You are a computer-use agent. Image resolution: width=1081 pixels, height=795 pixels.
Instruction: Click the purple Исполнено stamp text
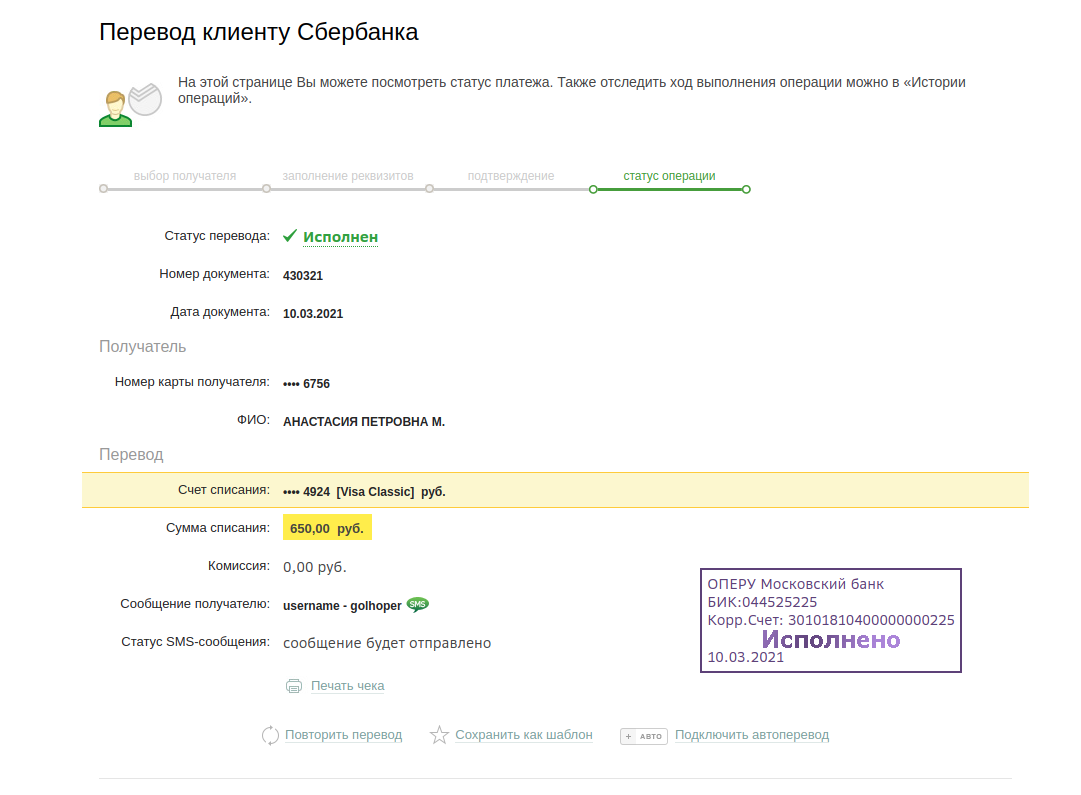[x=831, y=640]
